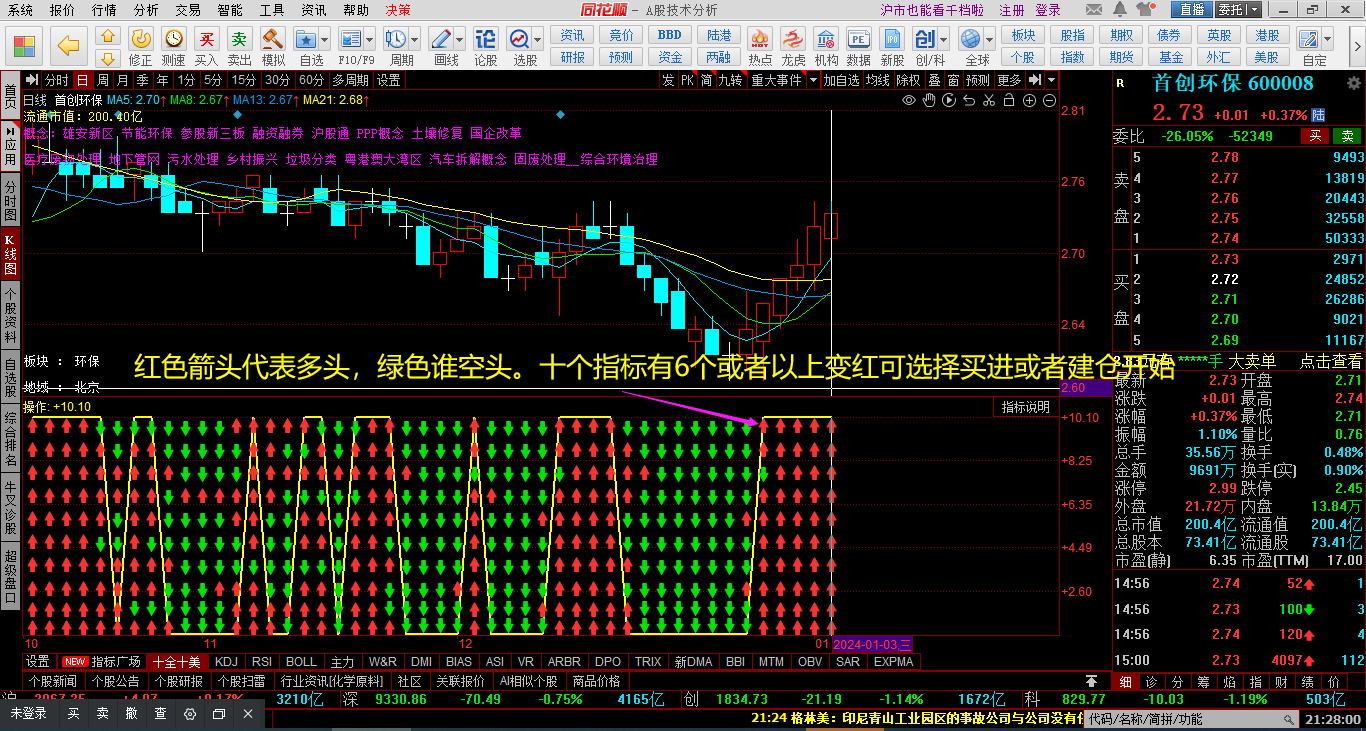
Task: Expand the 画线 drawing dropdown arrow
Action: 461,39
